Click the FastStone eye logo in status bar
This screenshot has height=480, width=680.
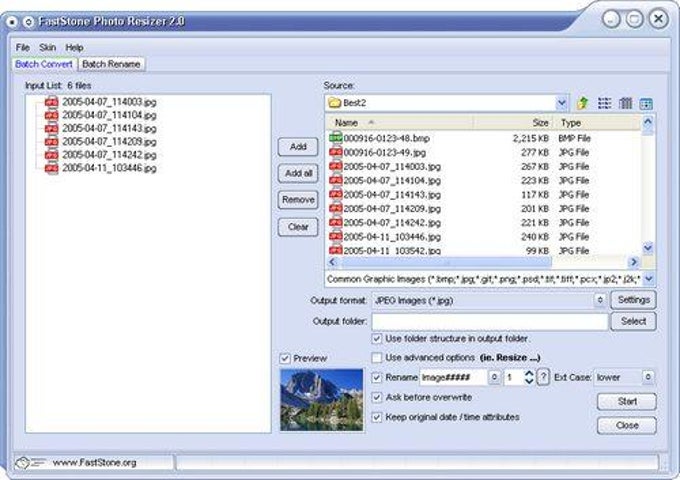tap(26, 463)
